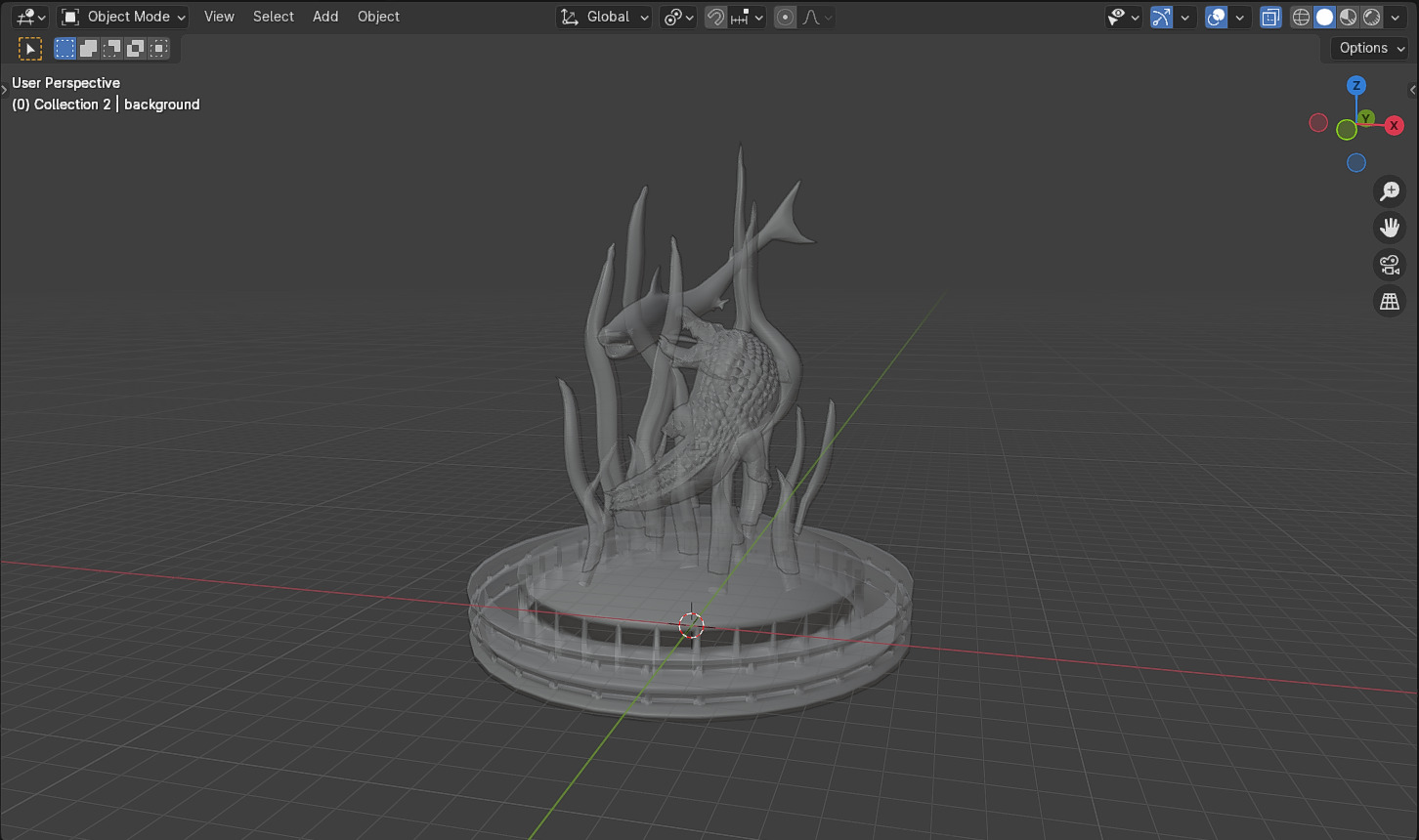1419x840 pixels.
Task: Open the editor type selector
Action: tap(30, 17)
